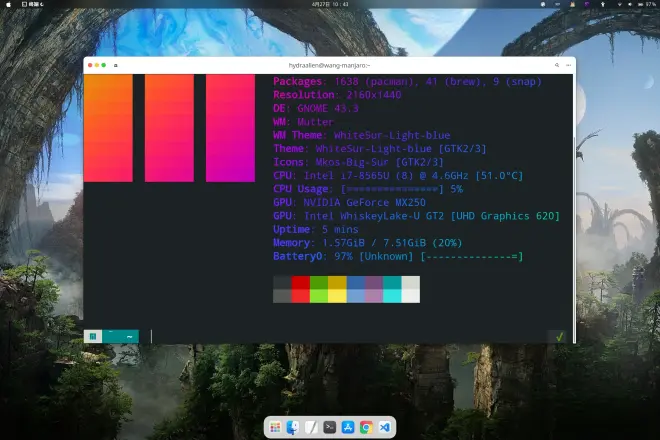The width and height of the screenshot is (660, 440).
Task: Open Finder-style file manager in dock
Action: (x=293, y=427)
